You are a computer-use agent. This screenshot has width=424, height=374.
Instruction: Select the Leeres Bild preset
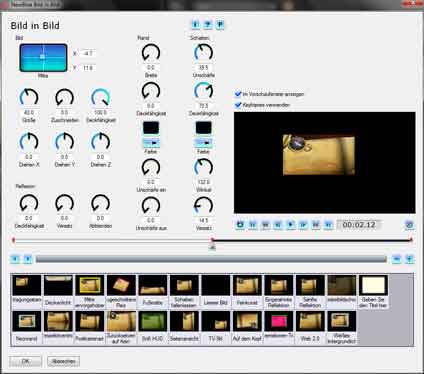click(x=216, y=285)
